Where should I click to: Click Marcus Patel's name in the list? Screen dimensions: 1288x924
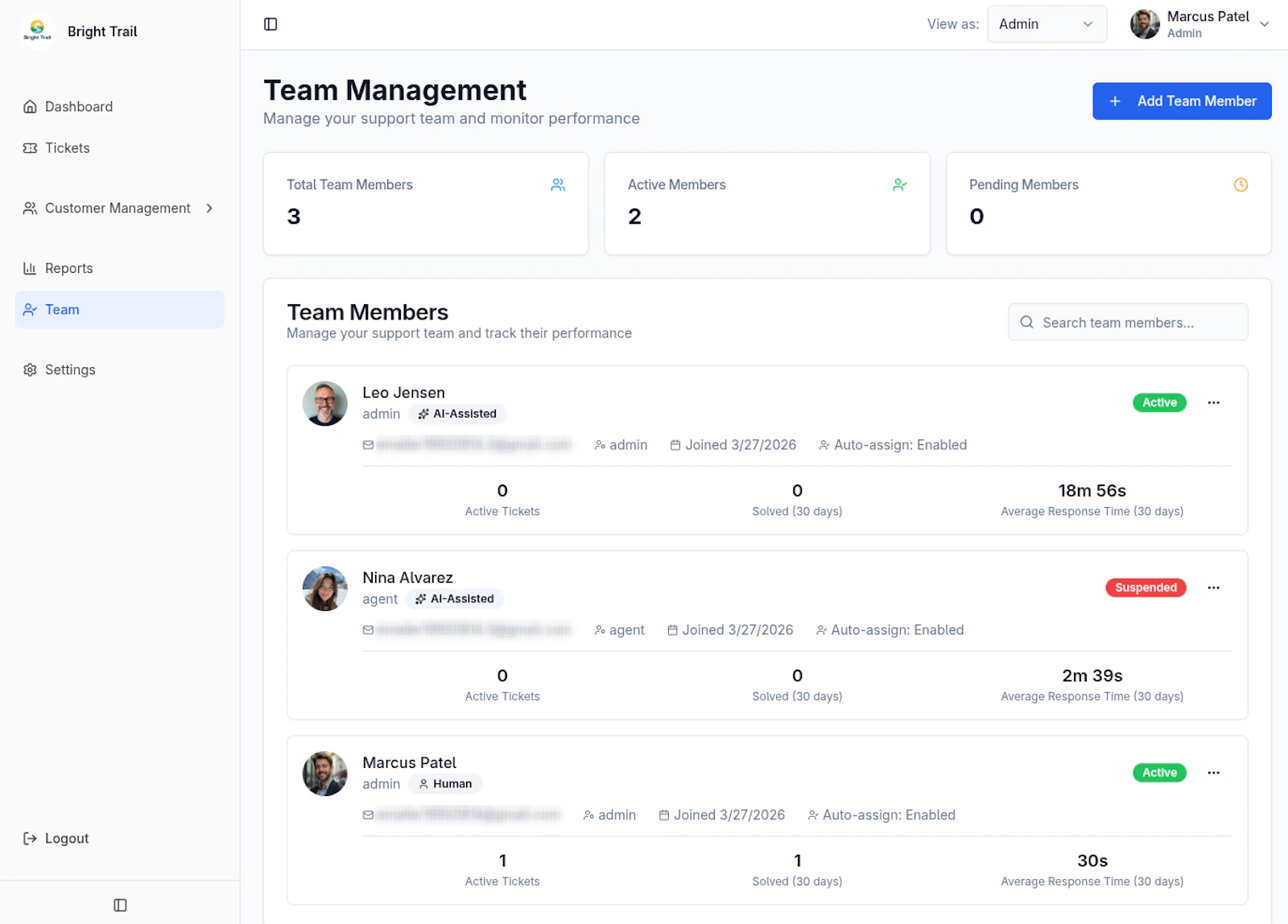coord(409,763)
